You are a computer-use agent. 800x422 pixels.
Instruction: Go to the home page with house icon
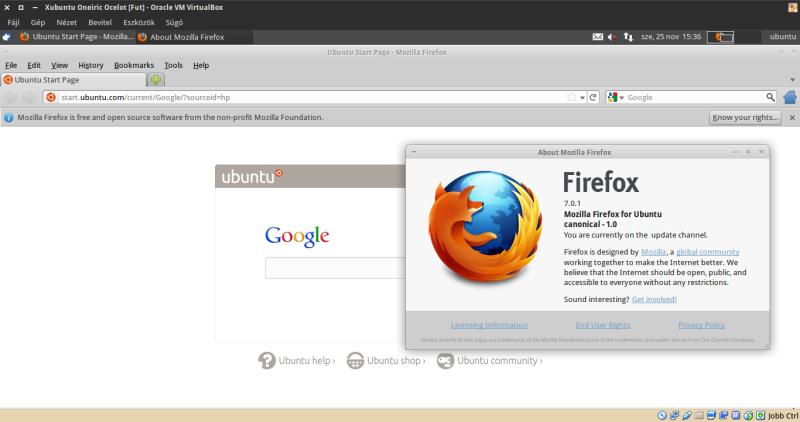point(790,97)
